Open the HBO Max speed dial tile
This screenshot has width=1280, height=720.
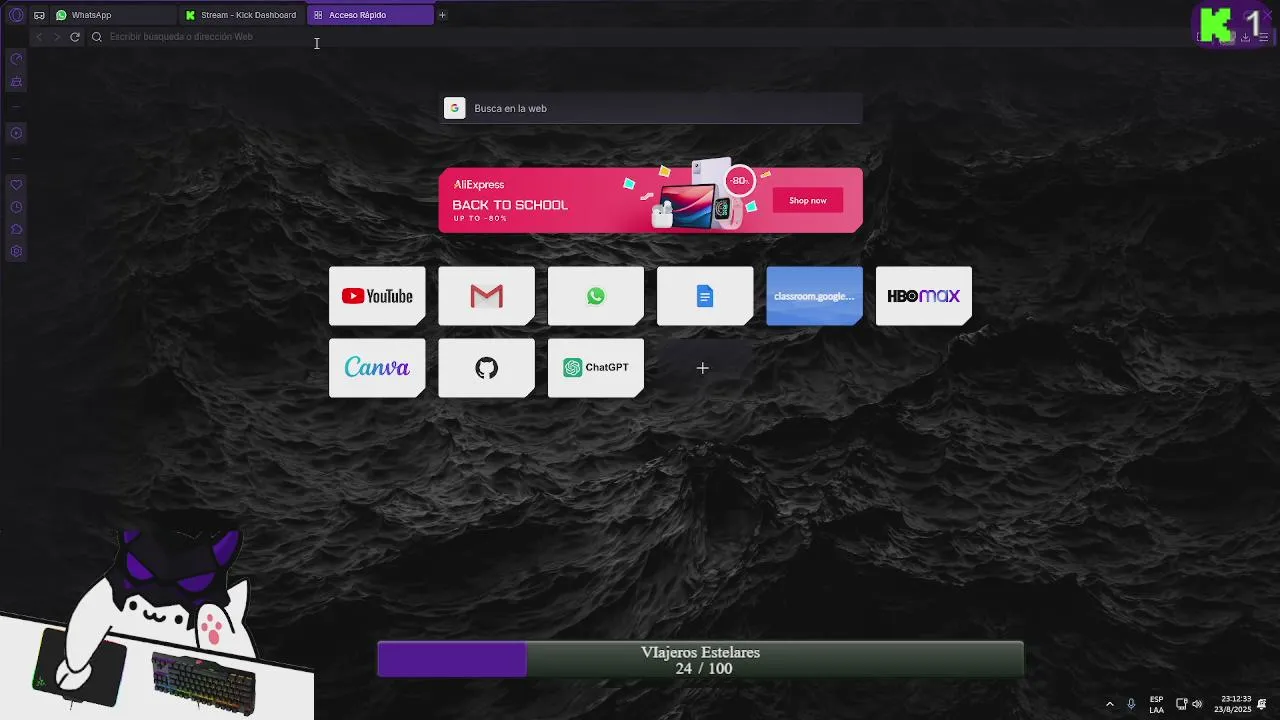[924, 296]
